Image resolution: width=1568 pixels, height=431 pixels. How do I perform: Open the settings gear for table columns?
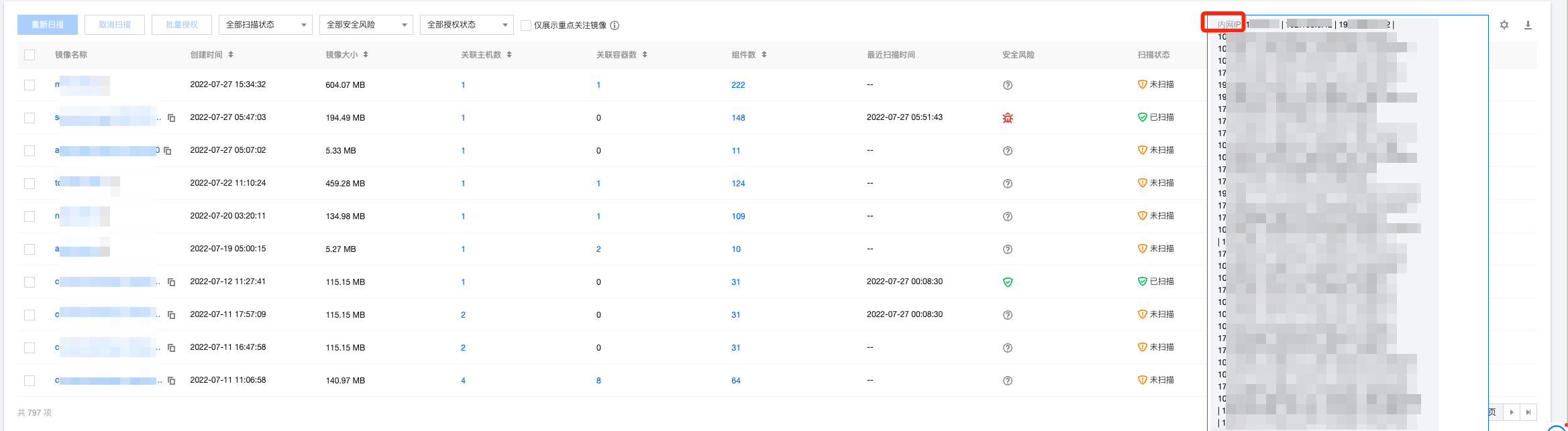coord(1504,25)
